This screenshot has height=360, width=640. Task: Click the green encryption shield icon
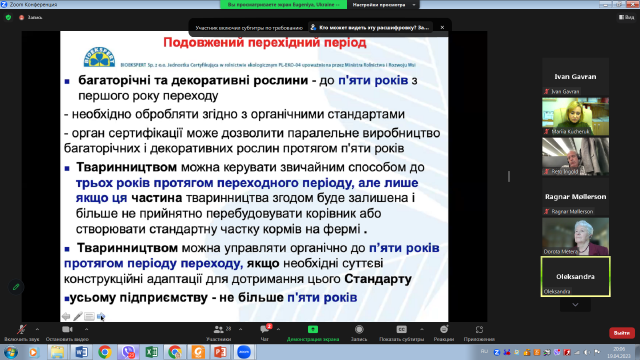[x=8, y=18]
